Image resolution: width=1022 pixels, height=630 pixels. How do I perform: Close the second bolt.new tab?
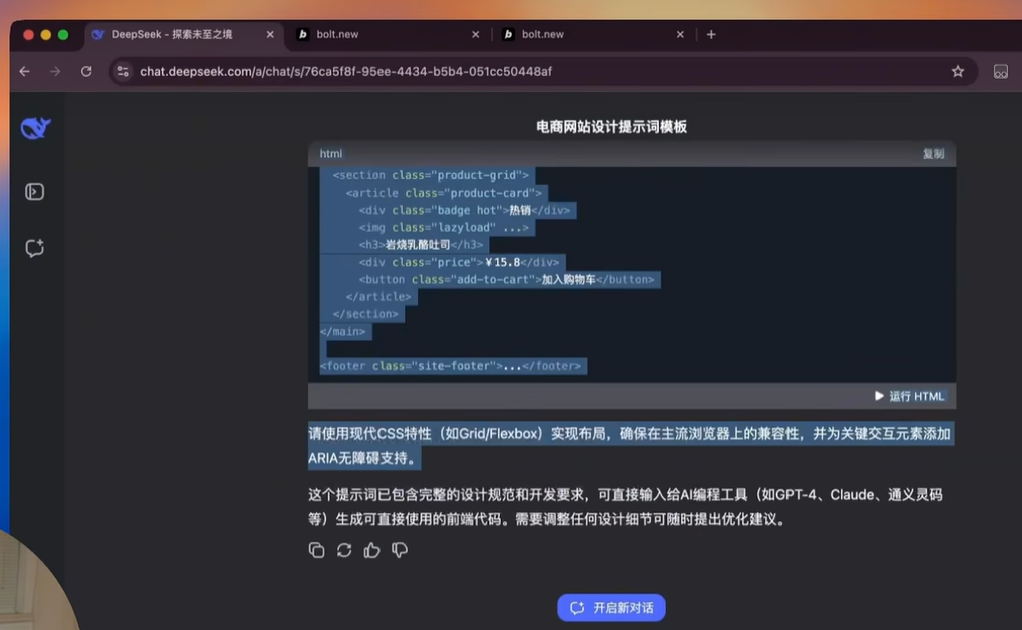coord(680,34)
